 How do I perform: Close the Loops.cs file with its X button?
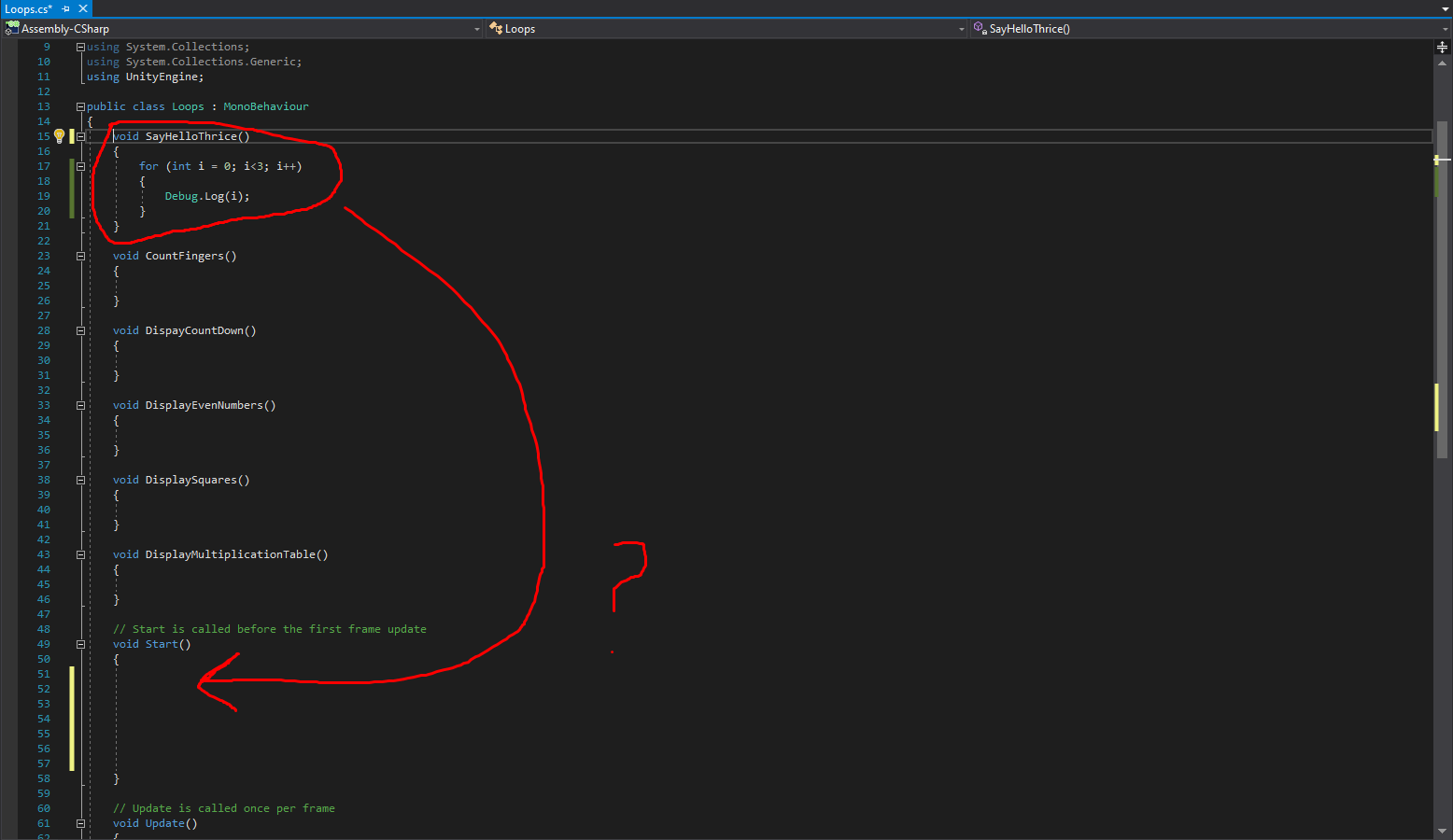click(83, 8)
